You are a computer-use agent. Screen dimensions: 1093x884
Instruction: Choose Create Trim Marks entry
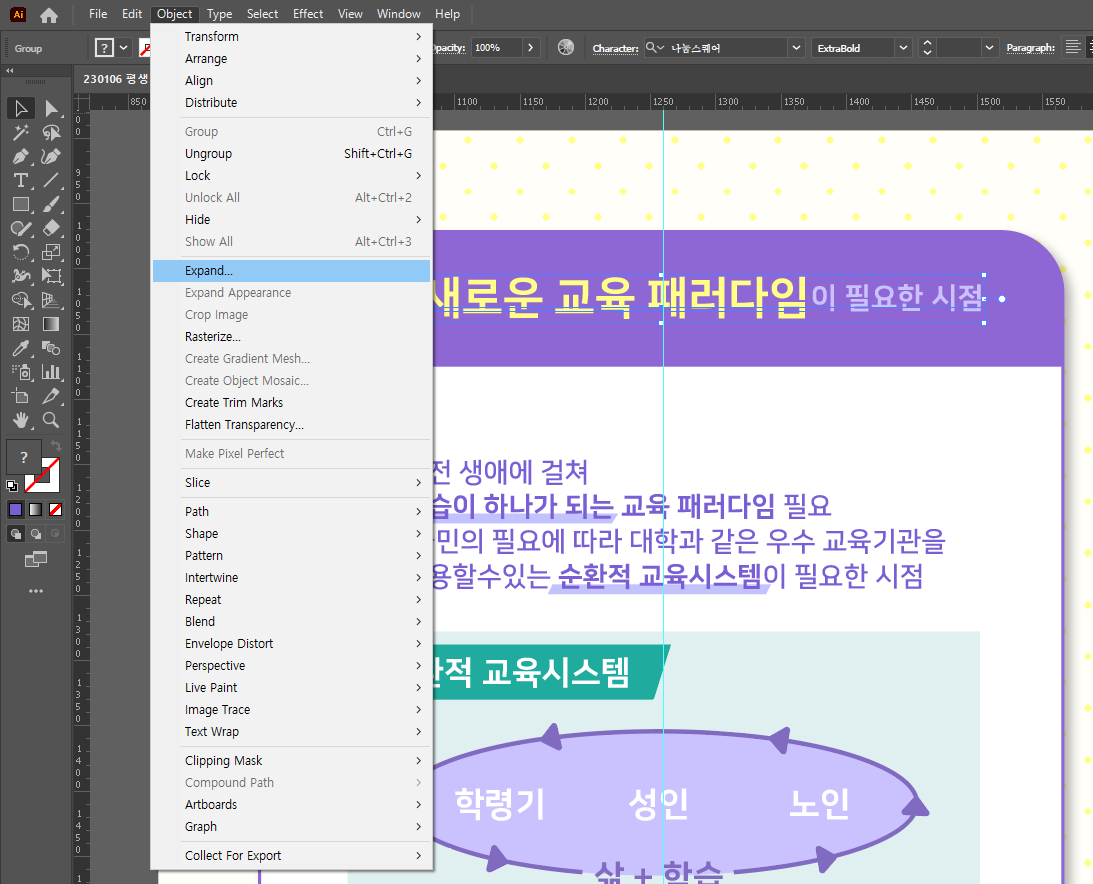point(291,403)
